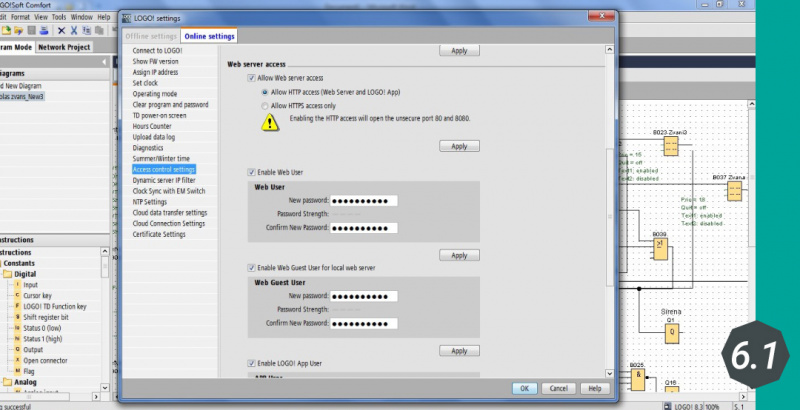Pick the Status 1 (high) constant icon

(x=17, y=338)
